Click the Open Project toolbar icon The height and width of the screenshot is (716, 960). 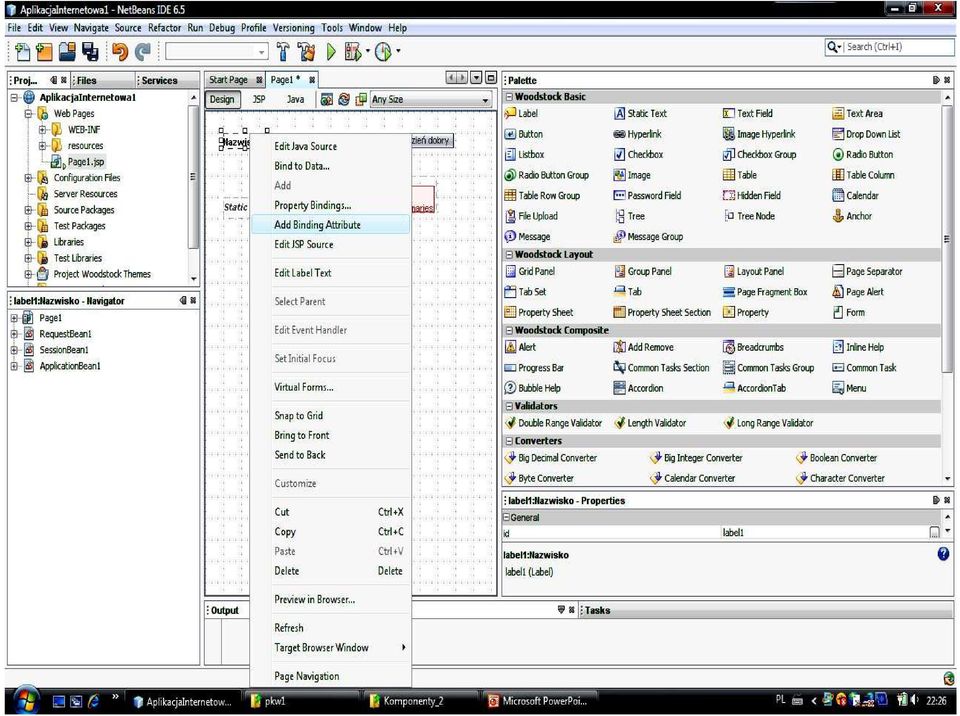(x=67, y=52)
